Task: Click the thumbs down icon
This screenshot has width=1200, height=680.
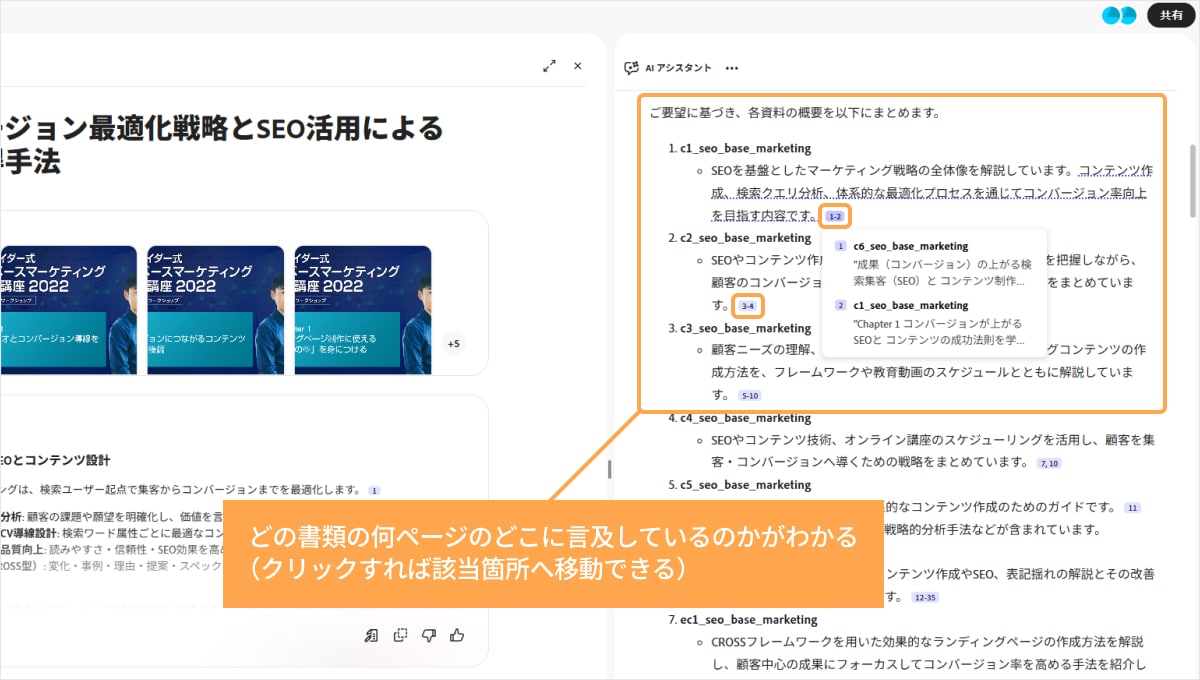Action: pos(429,635)
